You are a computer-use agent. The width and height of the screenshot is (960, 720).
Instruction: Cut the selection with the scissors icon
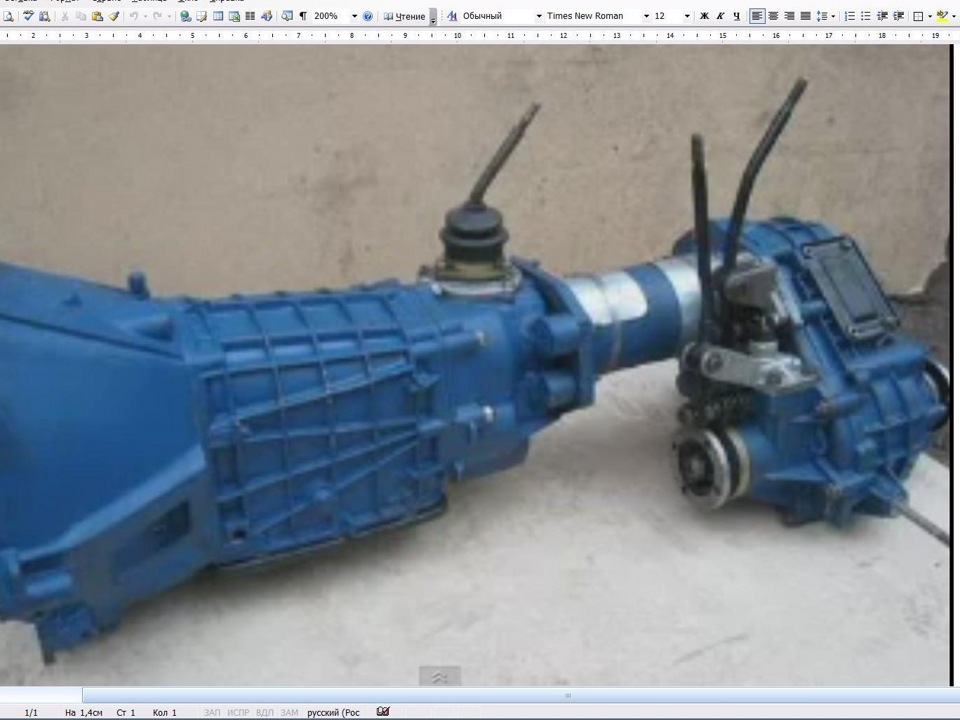coord(64,17)
